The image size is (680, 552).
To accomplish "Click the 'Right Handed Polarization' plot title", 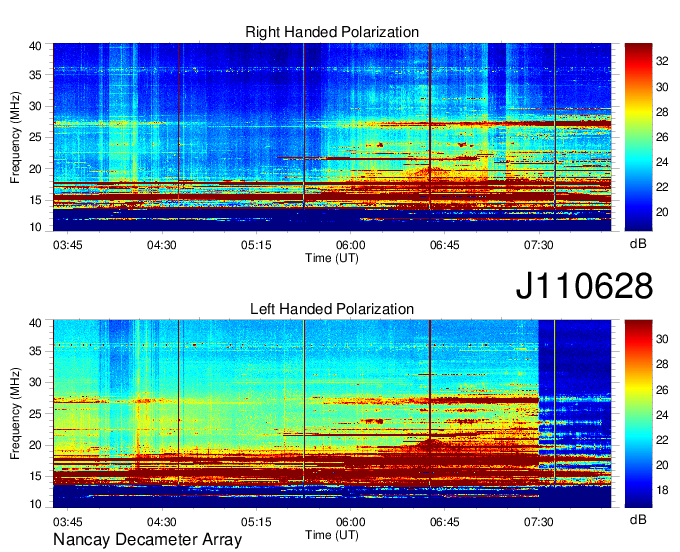I will coord(332,32).
